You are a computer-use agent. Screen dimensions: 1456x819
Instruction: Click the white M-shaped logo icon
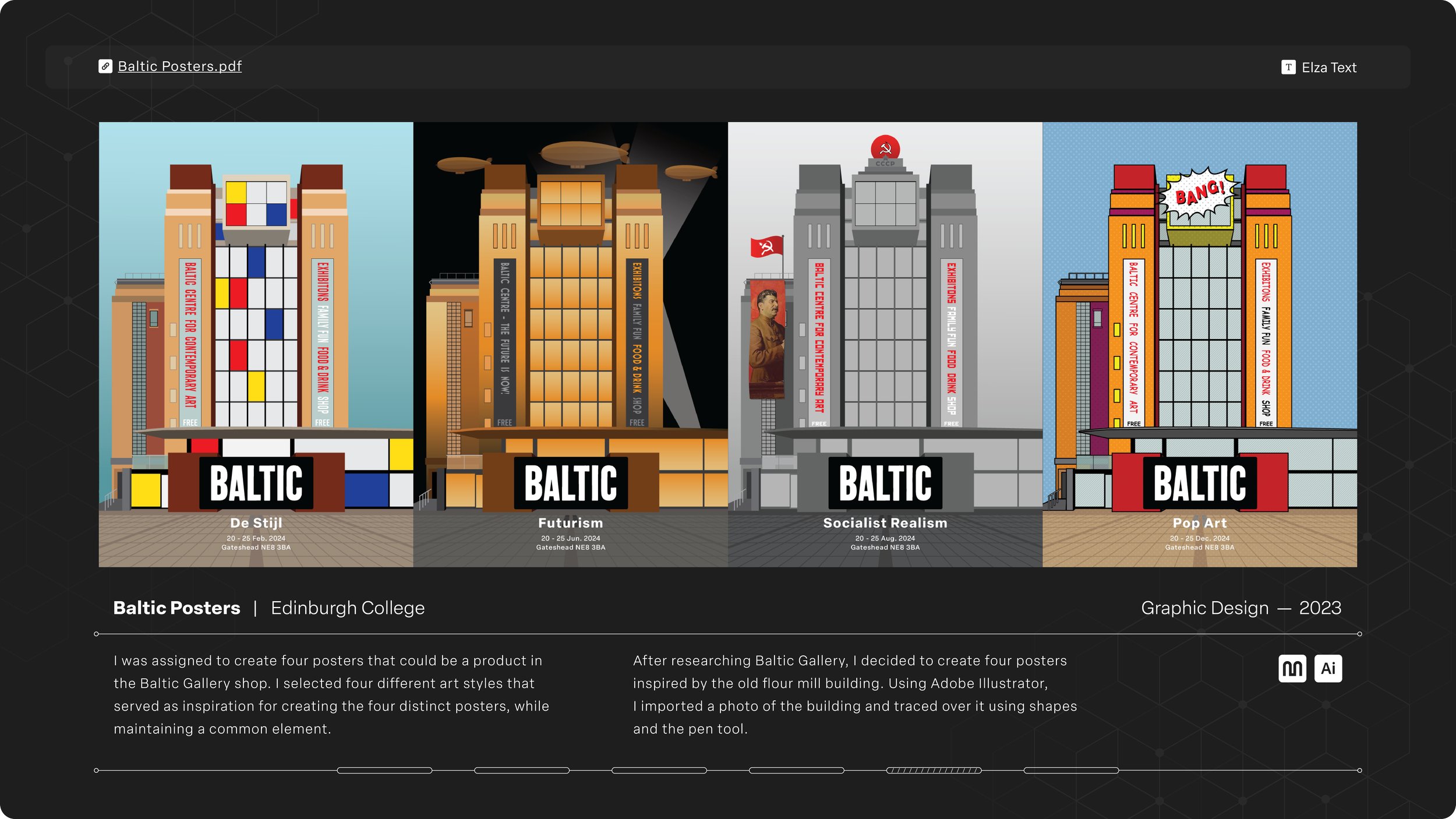[1292, 668]
